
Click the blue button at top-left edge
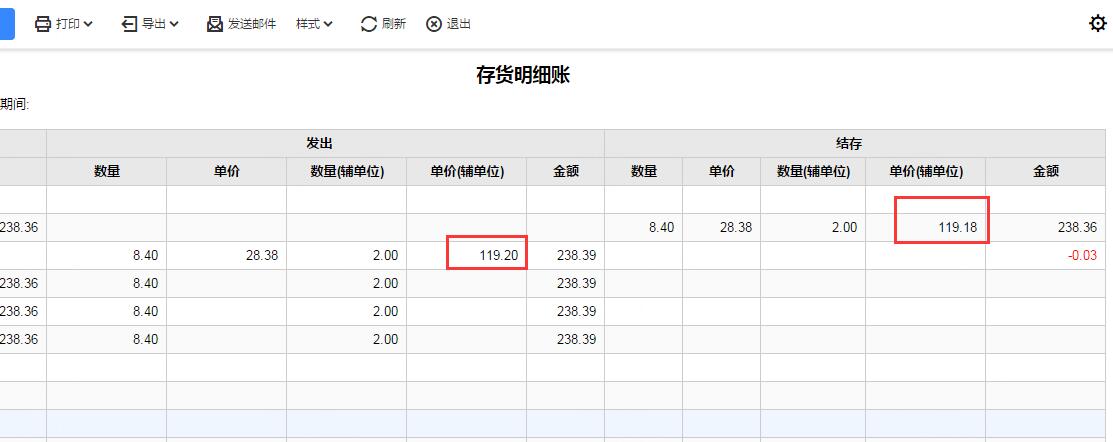(x=7, y=24)
